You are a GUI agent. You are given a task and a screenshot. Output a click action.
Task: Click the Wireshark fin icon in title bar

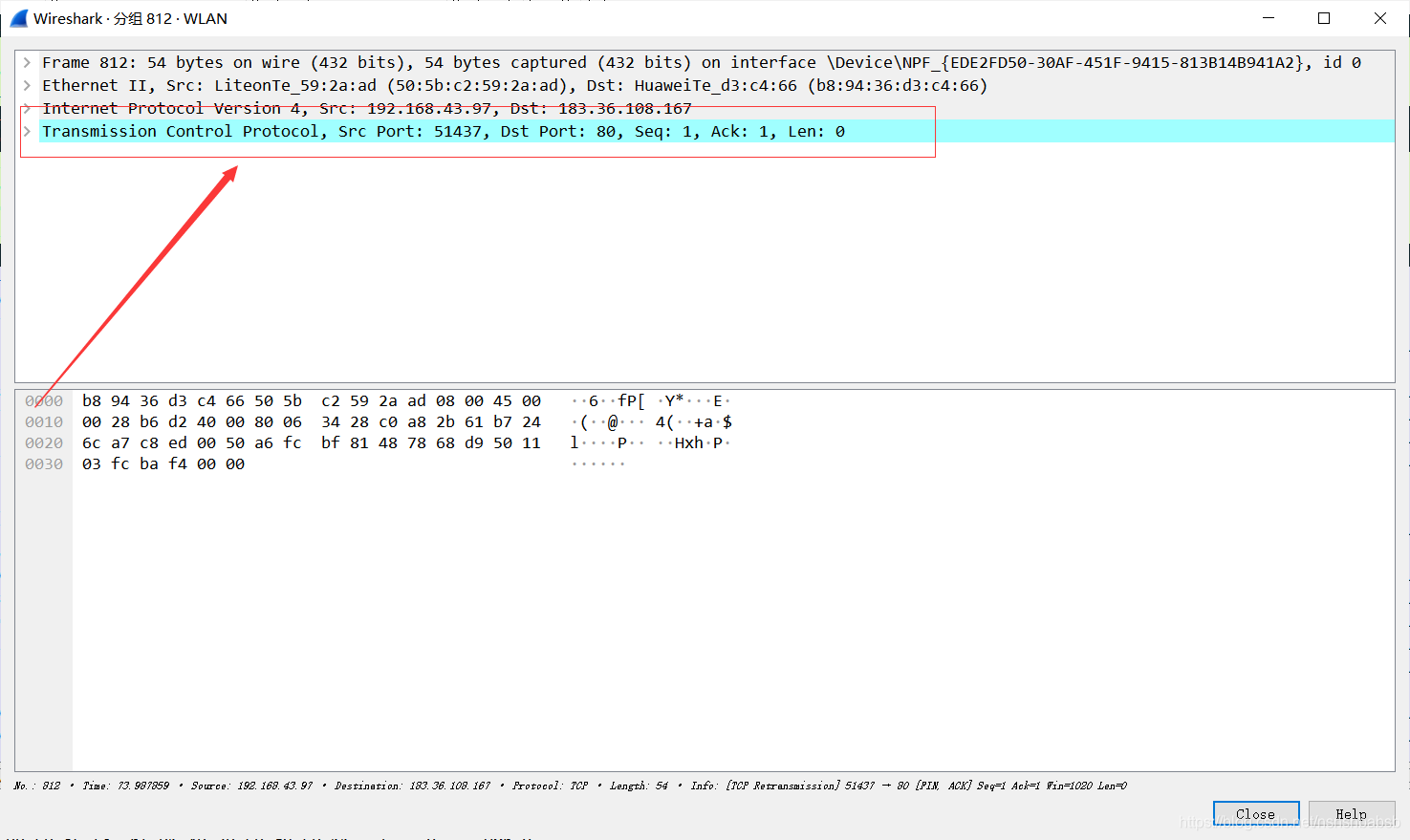(x=19, y=18)
